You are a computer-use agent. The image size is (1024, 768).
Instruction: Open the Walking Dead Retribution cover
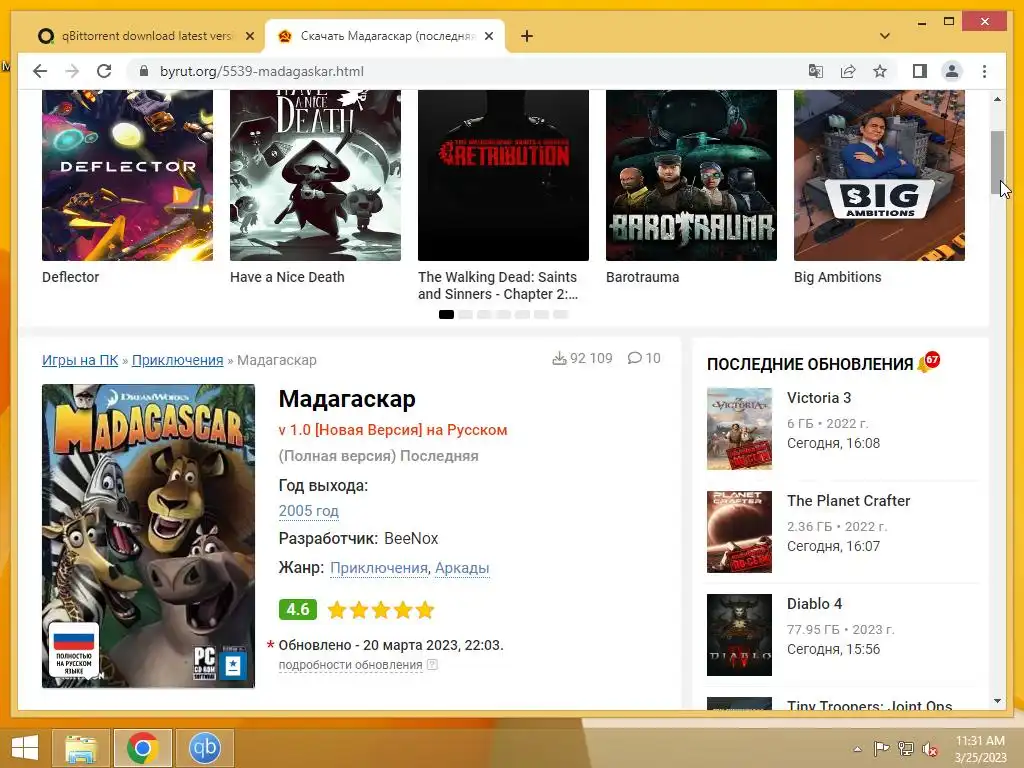tap(504, 175)
